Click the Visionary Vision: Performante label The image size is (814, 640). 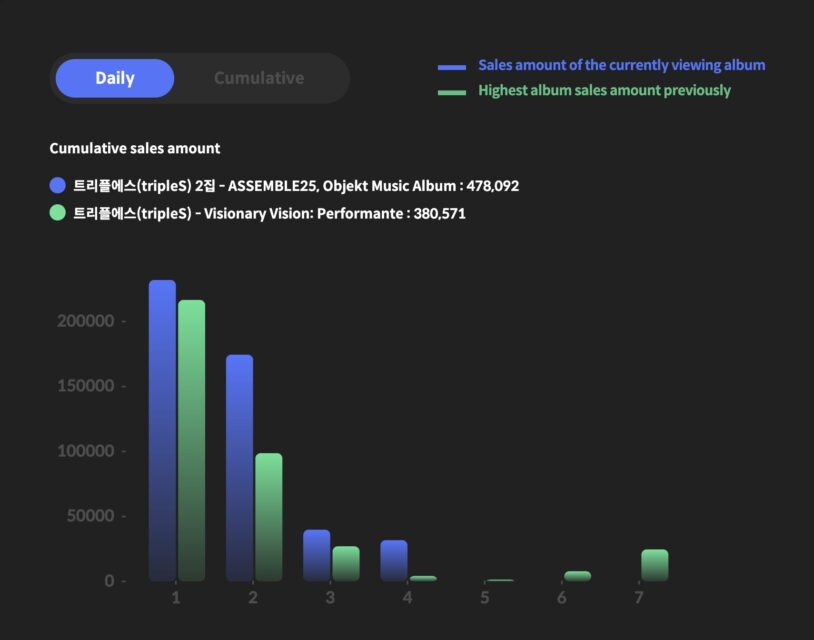coord(269,213)
